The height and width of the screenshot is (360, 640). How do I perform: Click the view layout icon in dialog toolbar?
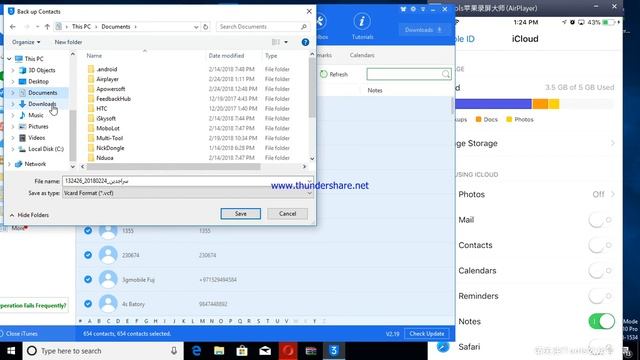(x=276, y=42)
